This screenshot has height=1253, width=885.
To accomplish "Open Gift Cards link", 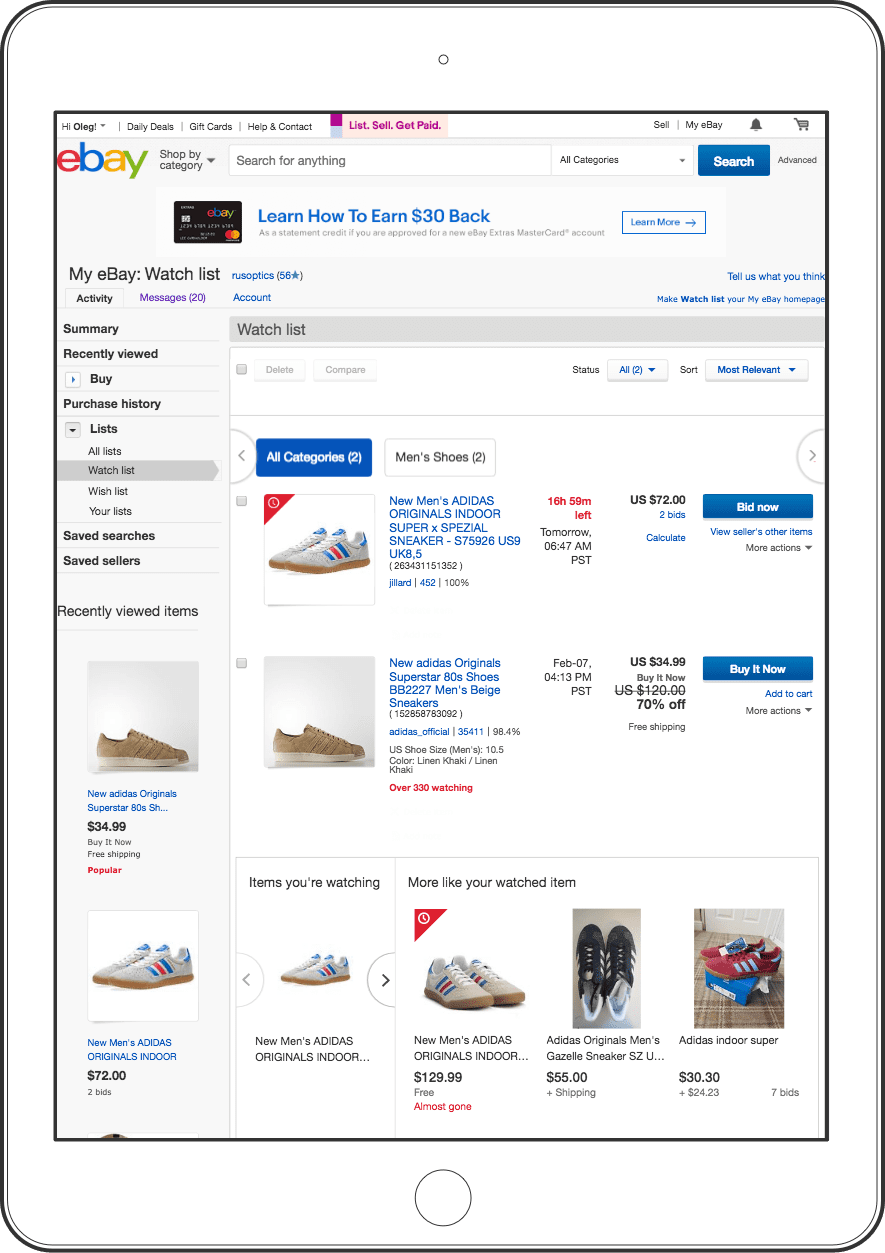I will 211,127.
